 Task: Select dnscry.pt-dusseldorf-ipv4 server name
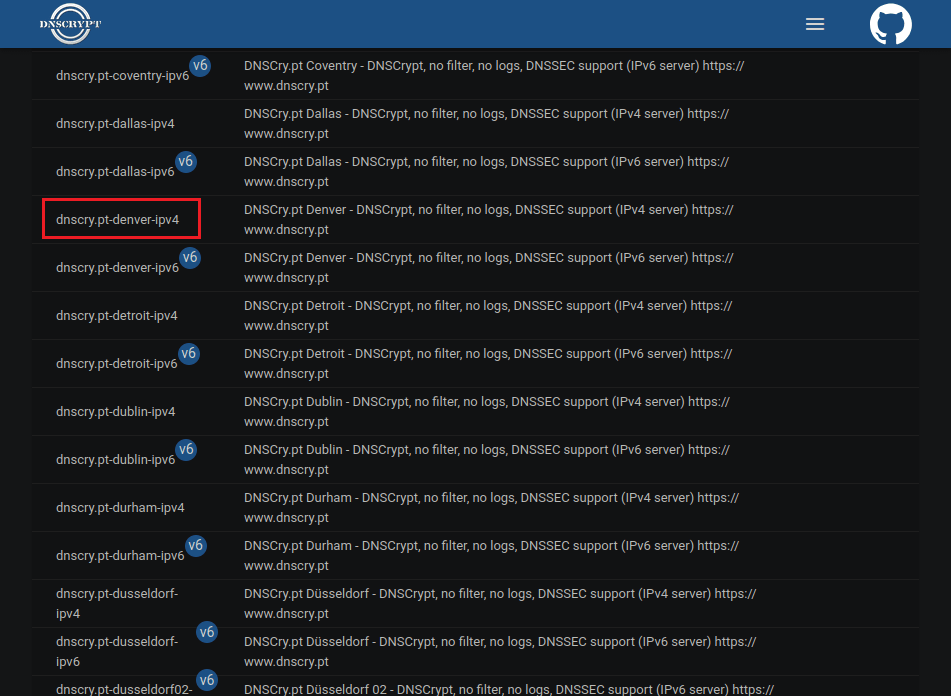click(x=117, y=603)
